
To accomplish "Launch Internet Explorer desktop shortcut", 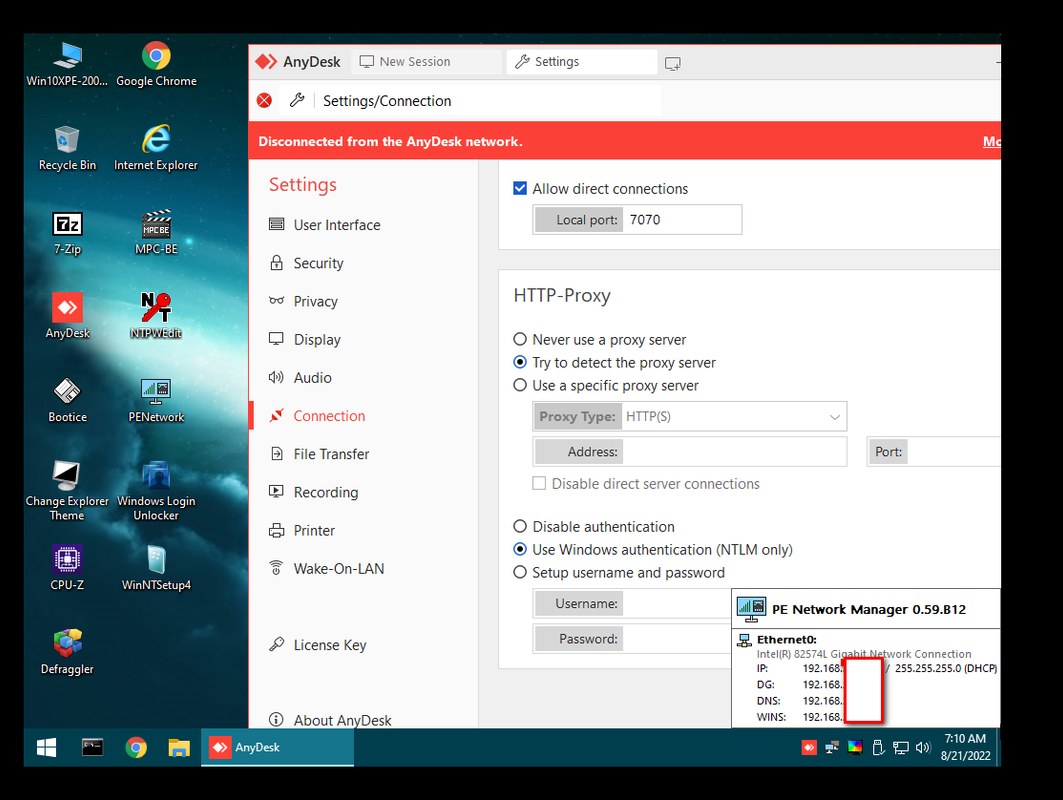I will coord(156,148).
